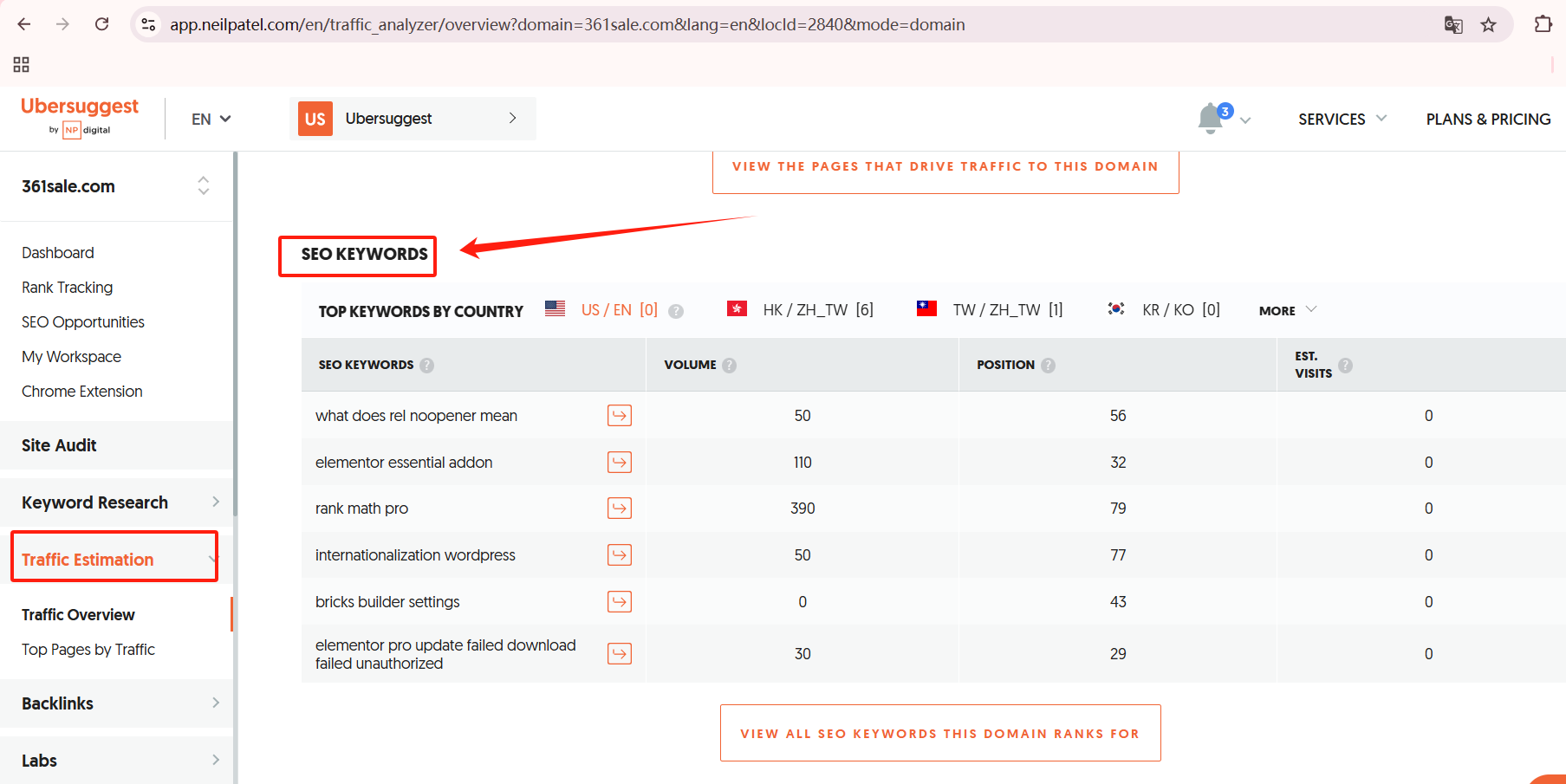
Task: Reload the page with the refresh icon
Action: (101, 24)
